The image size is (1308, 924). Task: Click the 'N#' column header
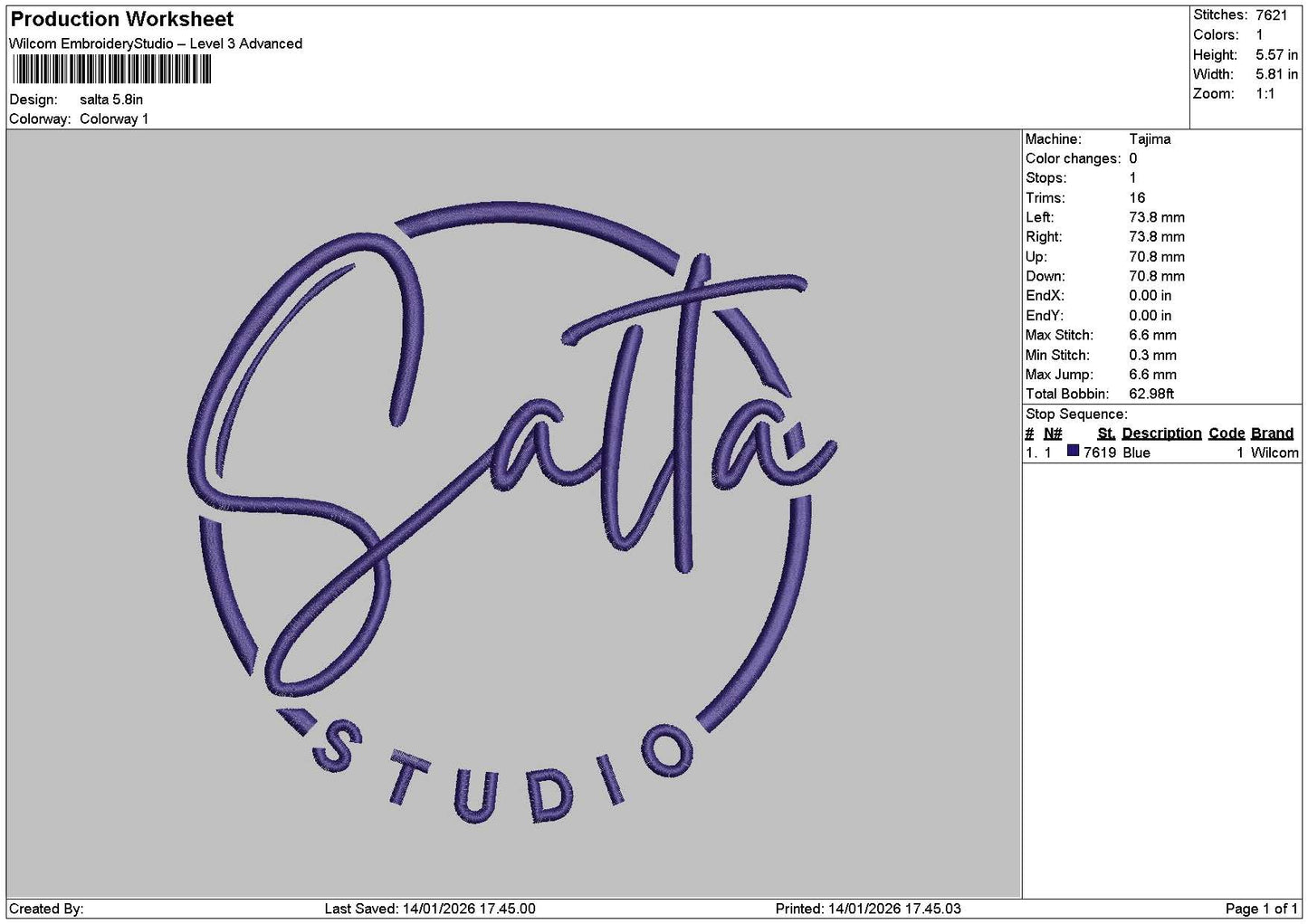click(1053, 433)
